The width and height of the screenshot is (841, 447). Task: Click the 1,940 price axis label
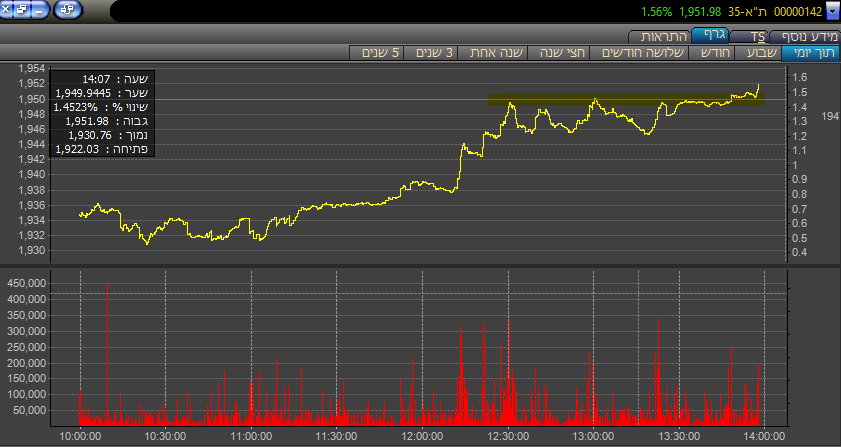(x=31, y=174)
